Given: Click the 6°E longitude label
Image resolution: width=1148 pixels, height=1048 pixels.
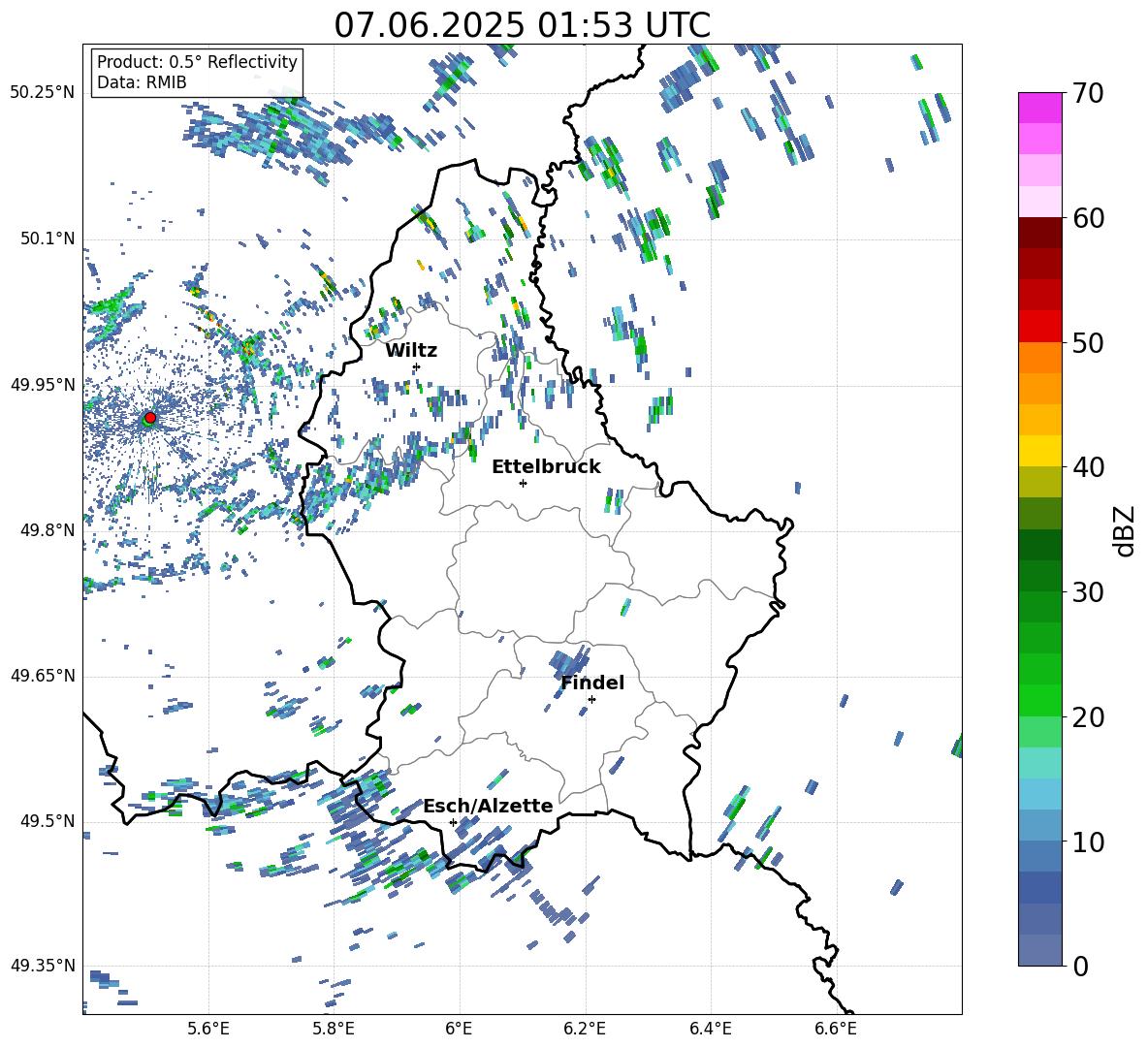Looking at the screenshot, I should tap(459, 1030).
